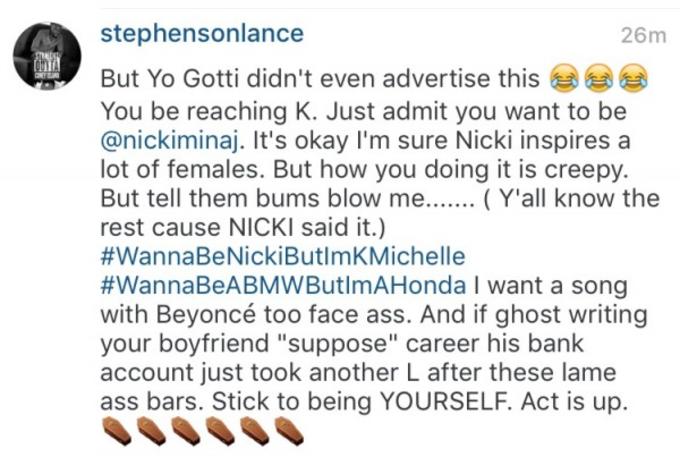This screenshot has height=457, width=680.
Task: Open the stephensonlance username link
Action: point(202,34)
